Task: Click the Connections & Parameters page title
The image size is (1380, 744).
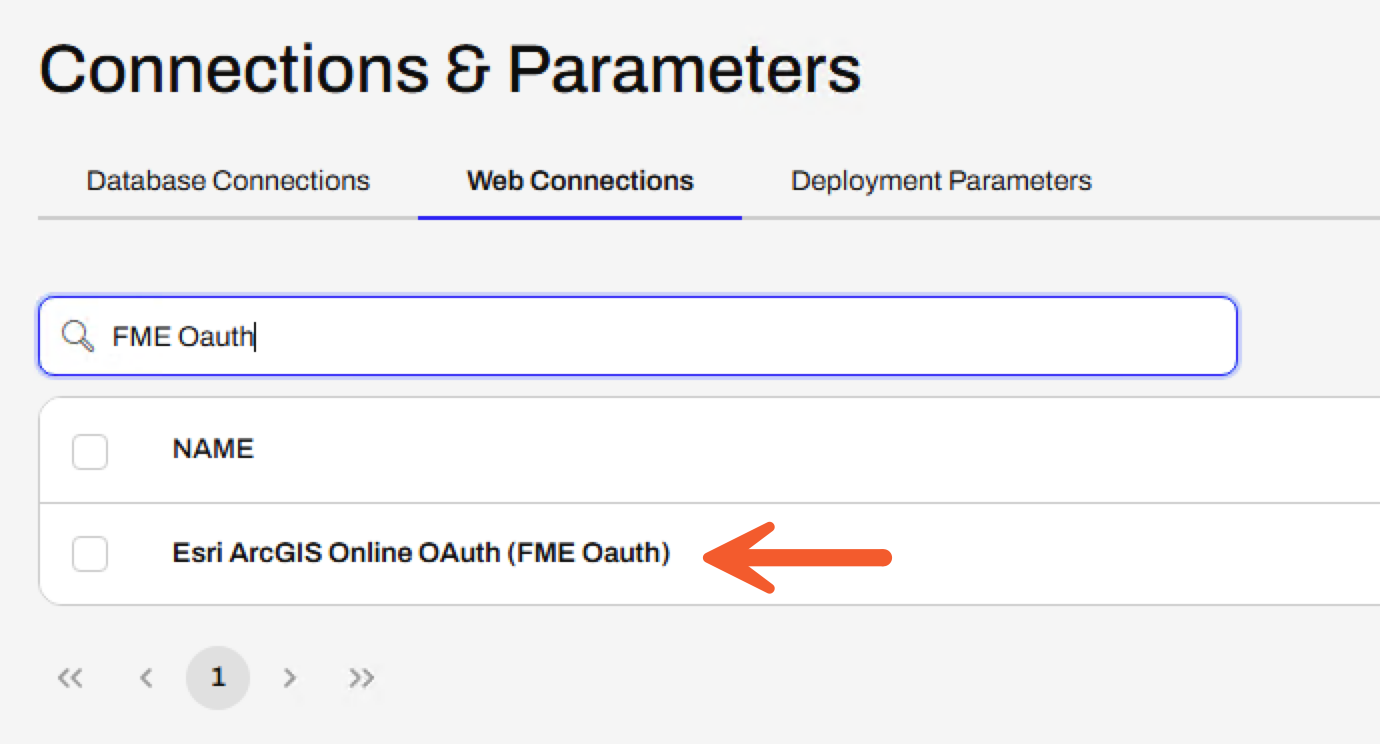Action: pos(449,66)
